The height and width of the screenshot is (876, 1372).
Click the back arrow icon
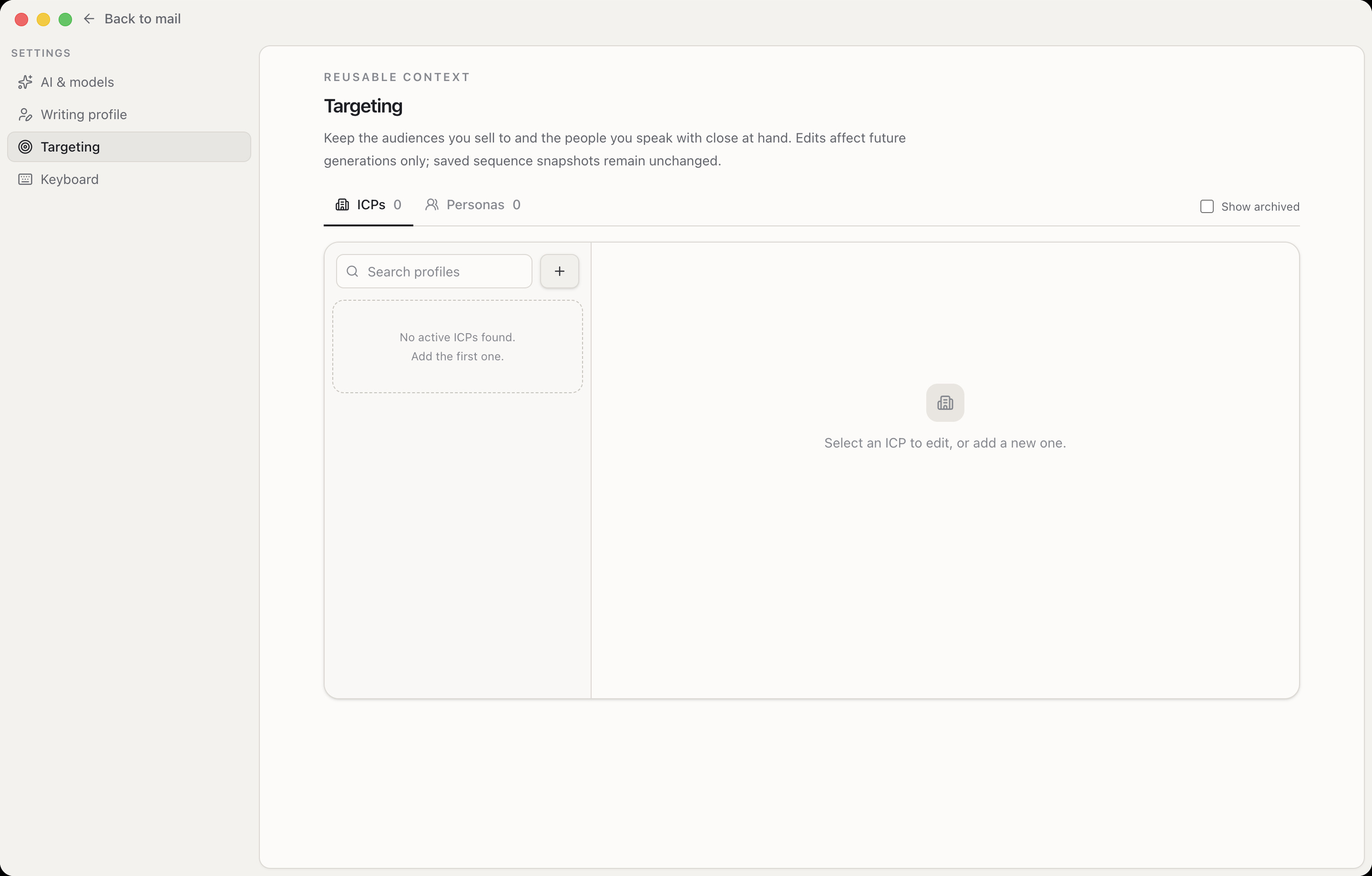[89, 19]
